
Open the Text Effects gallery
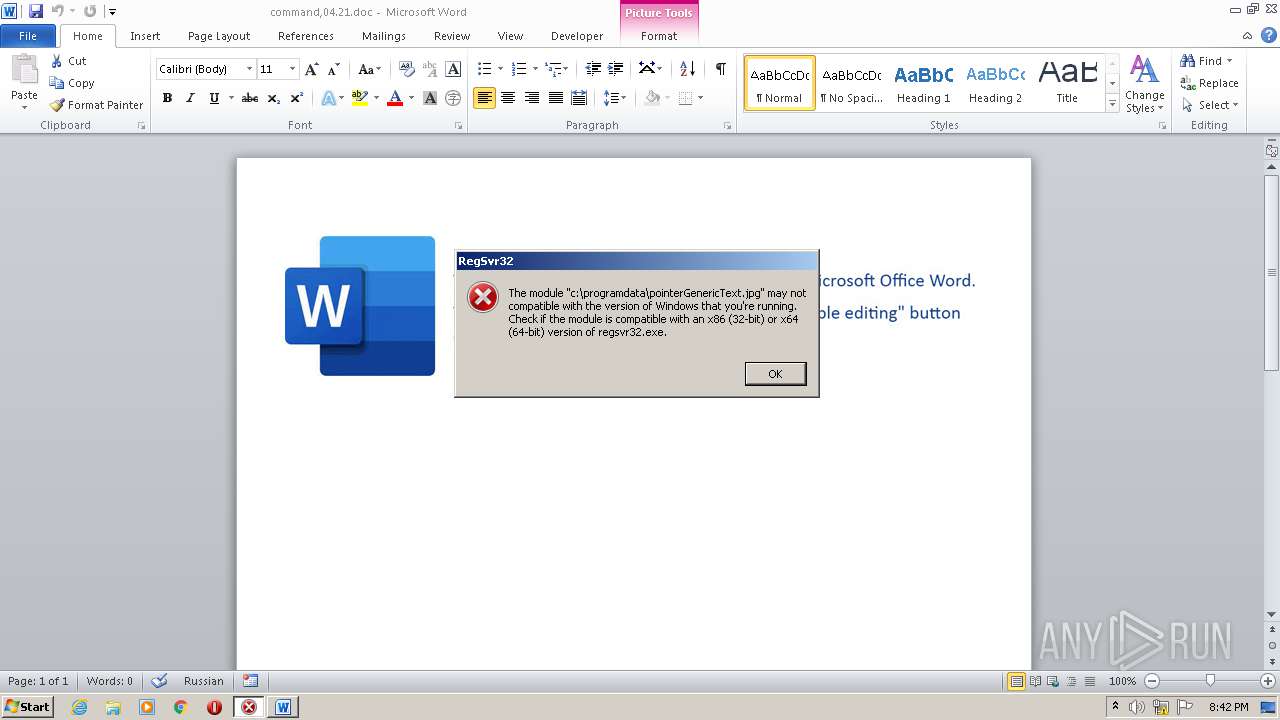pos(332,98)
